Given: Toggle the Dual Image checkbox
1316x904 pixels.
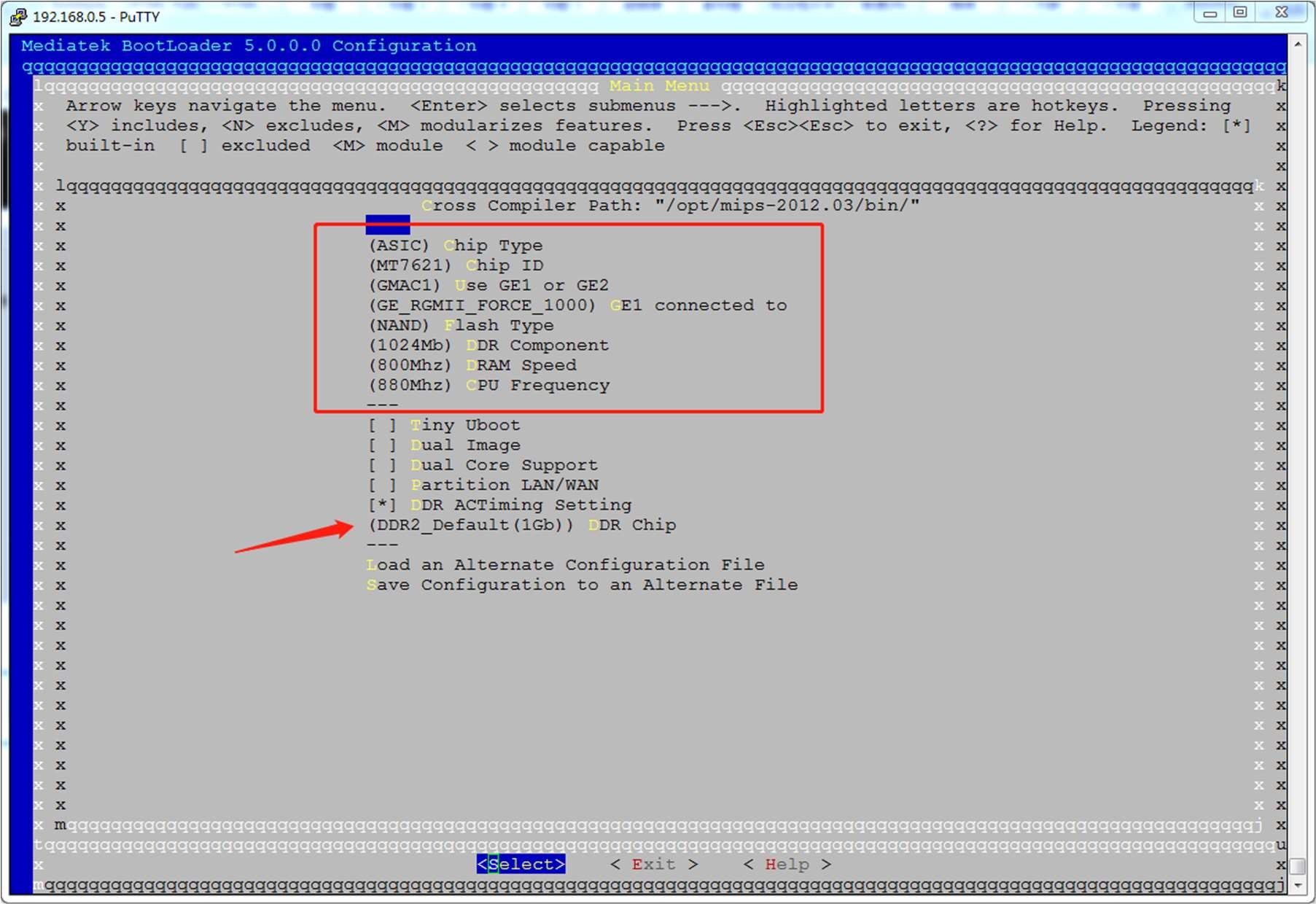Looking at the screenshot, I should (x=383, y=445).
